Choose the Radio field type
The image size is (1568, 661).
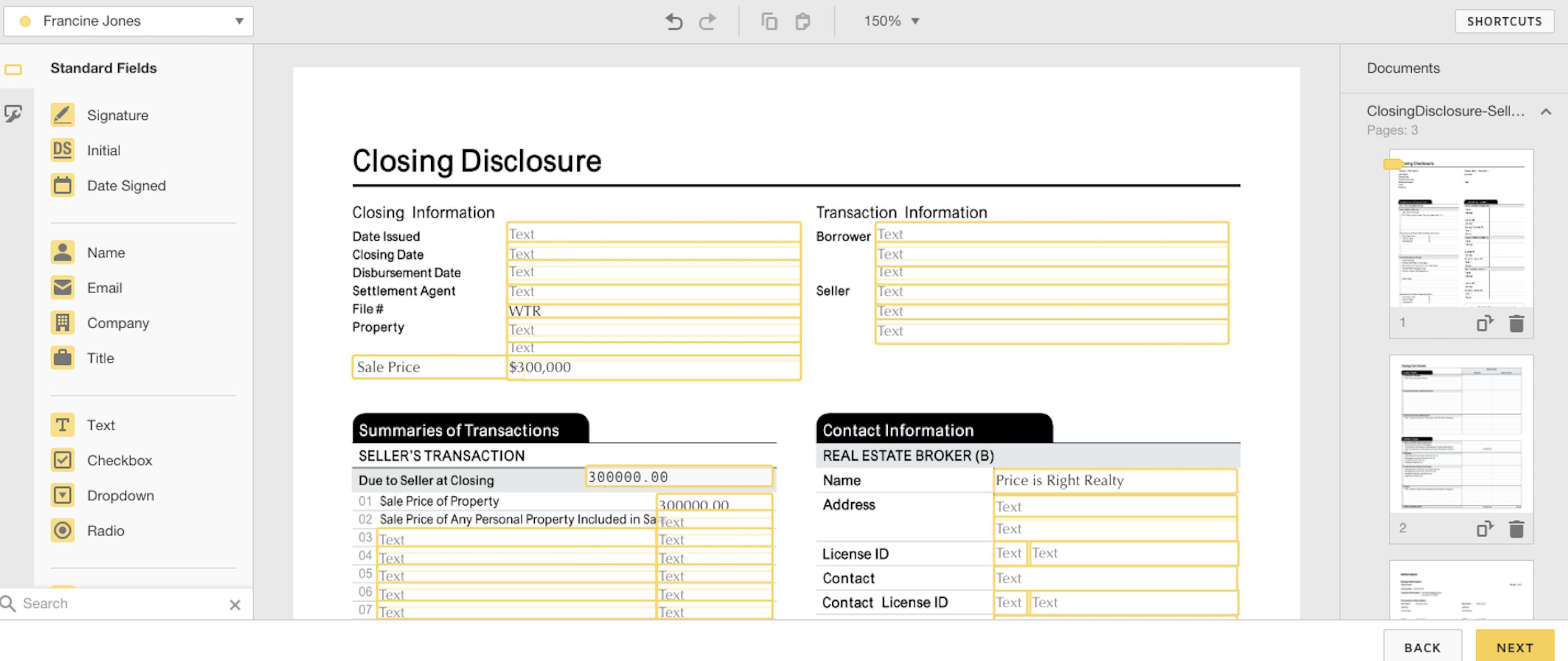[x=105, y=530]
